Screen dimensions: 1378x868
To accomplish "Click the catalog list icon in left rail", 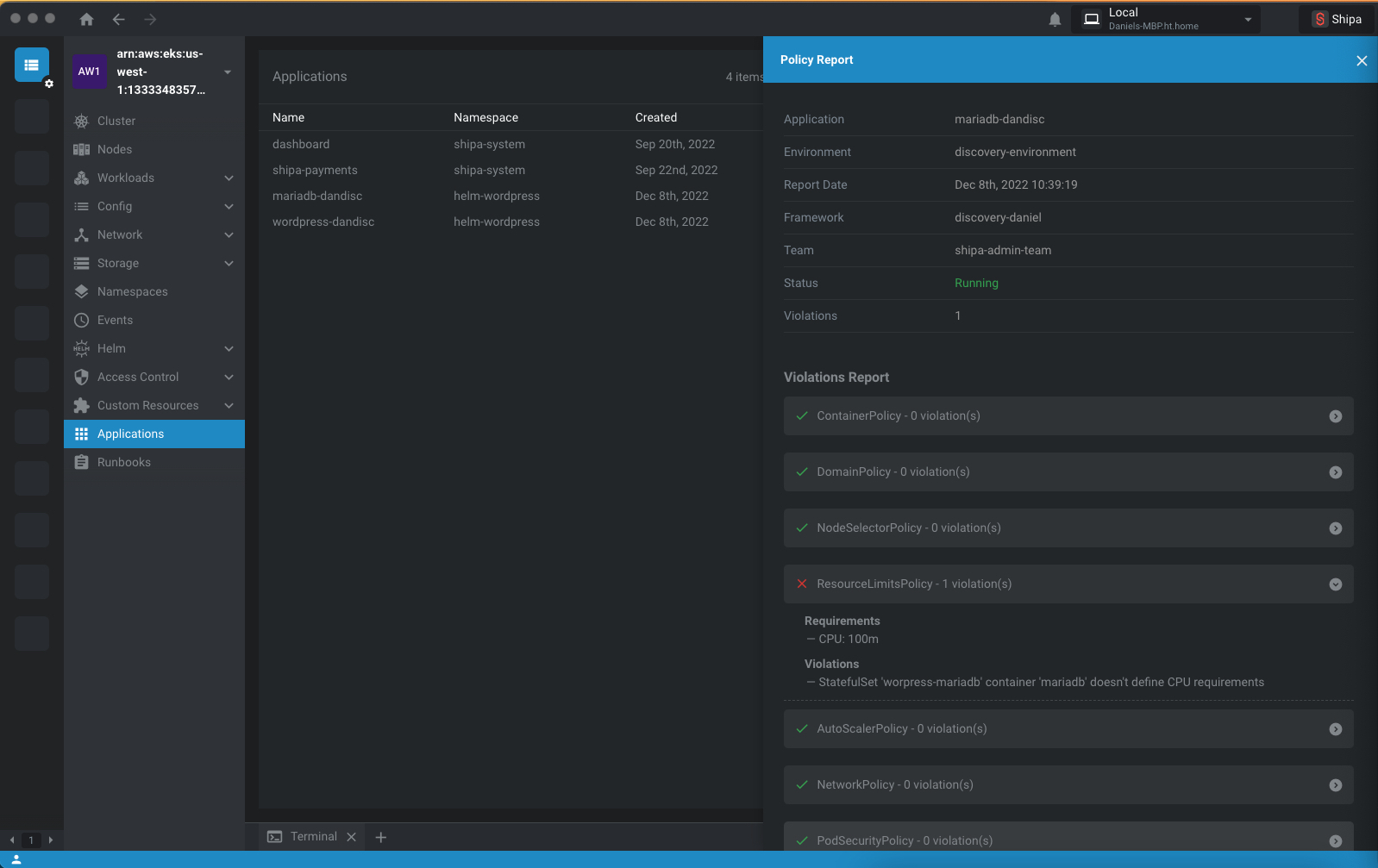I will [x=32, y=65].
